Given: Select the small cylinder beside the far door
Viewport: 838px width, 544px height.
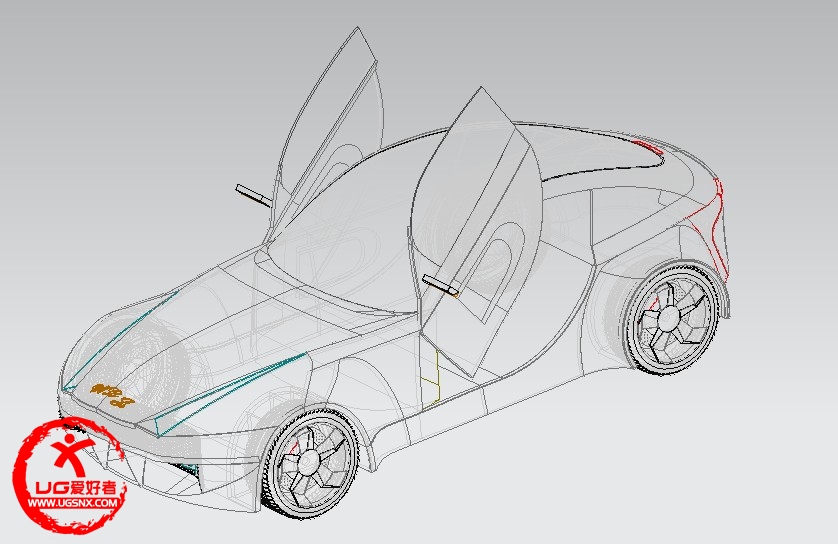Looking at the screenshot, I should click(x=253, y=195).
